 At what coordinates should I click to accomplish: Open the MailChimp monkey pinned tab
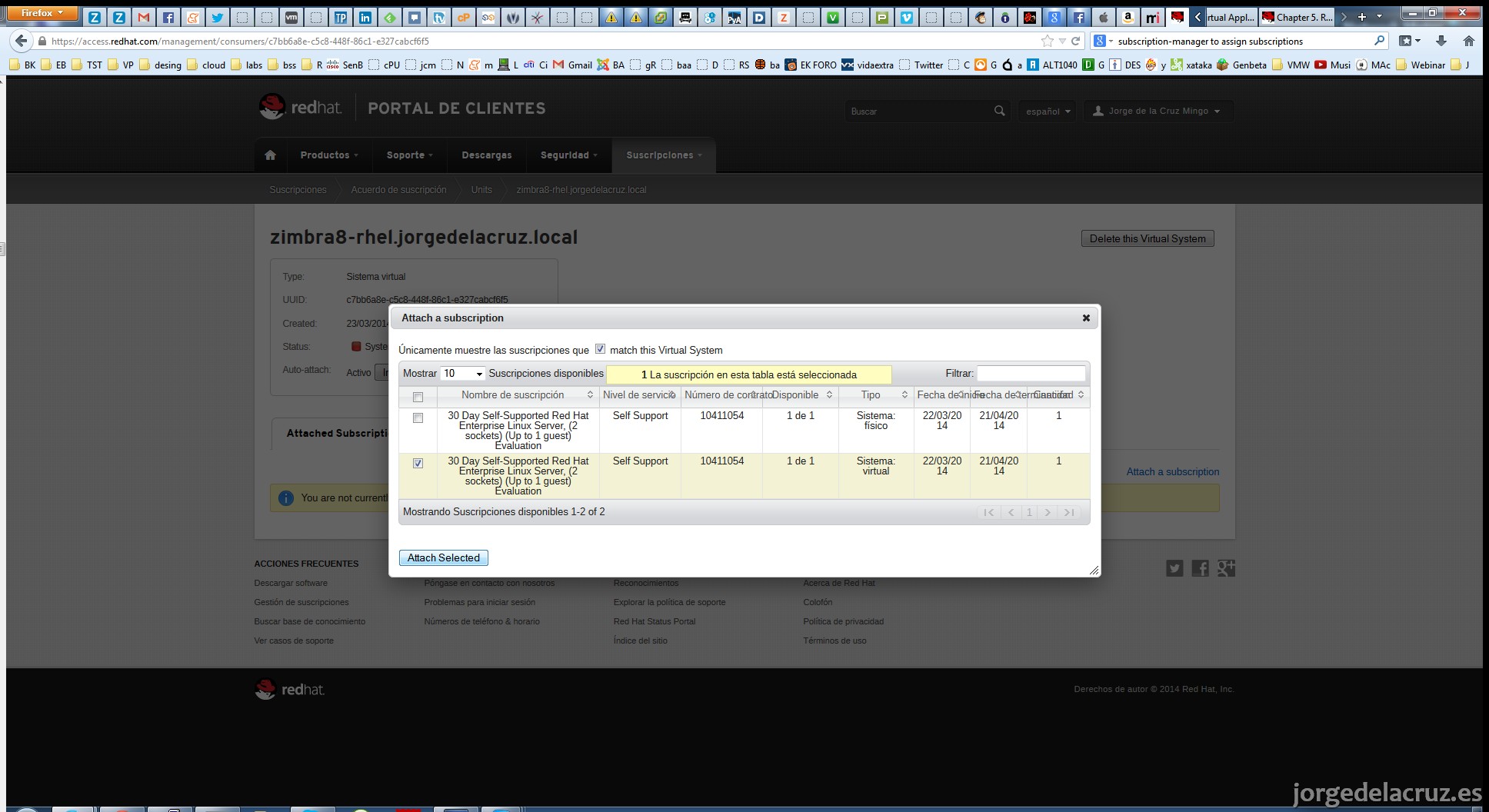tap(980, 17)
